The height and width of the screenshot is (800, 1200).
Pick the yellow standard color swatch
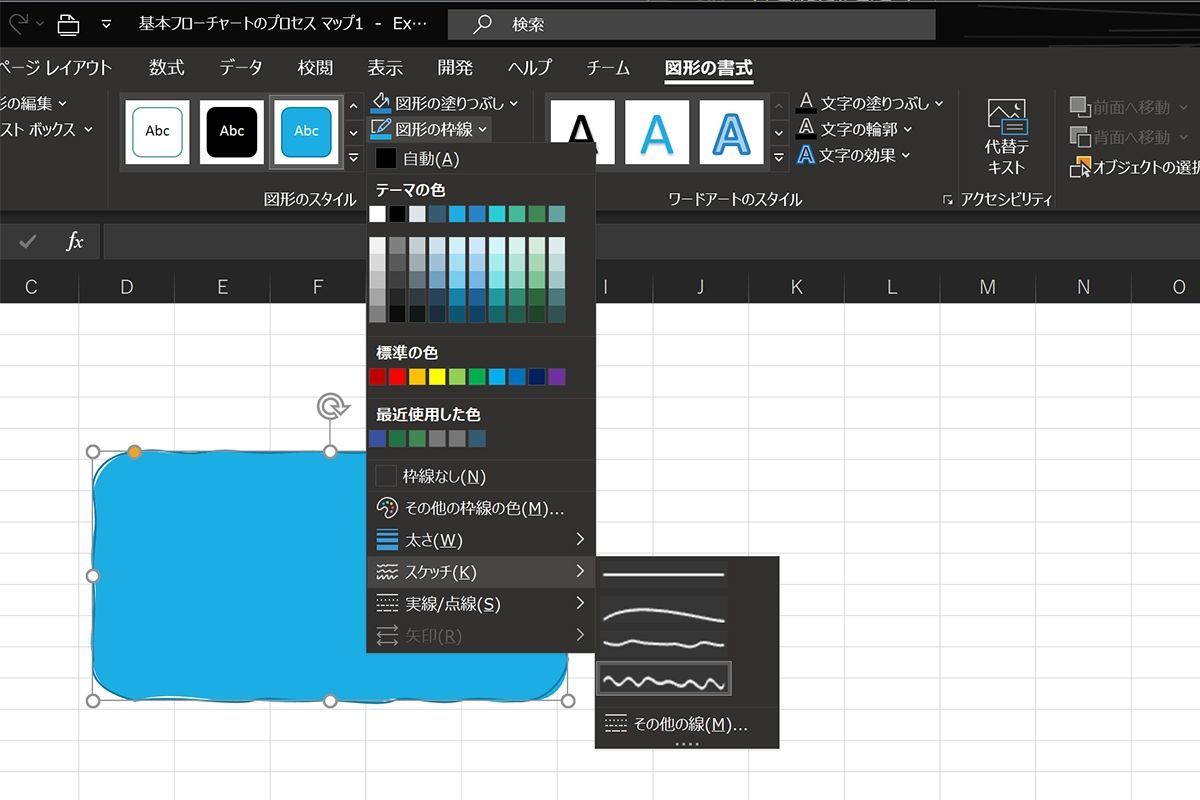[437, 377]
